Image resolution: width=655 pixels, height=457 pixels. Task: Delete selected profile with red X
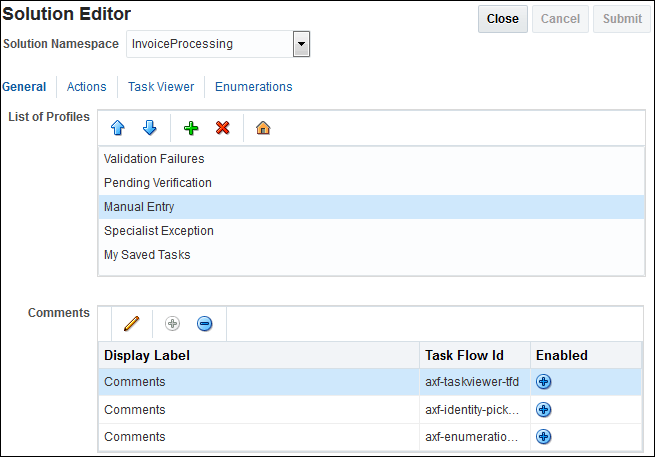click(x=223, y=128)
